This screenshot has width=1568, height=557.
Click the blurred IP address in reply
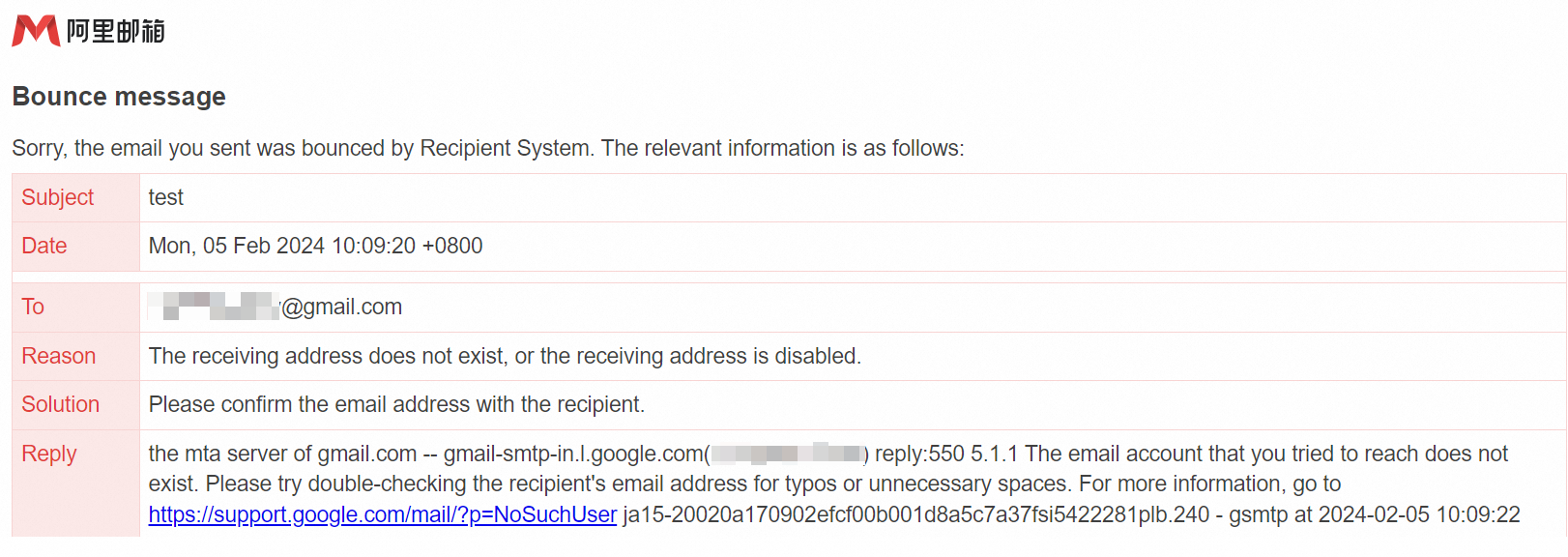point(787,453)
